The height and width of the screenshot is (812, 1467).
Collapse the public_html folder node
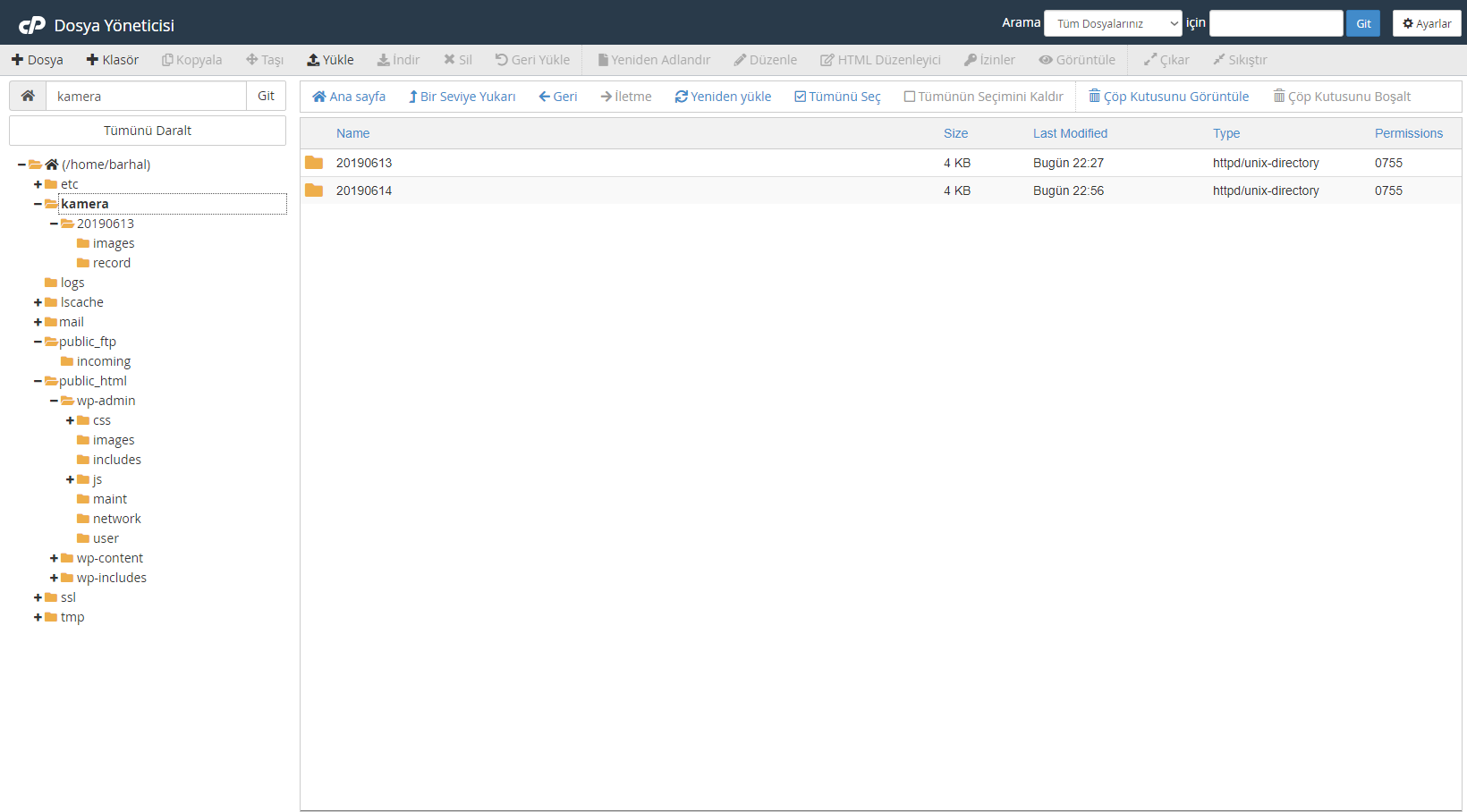pyautogui.click(x=38, y=381)
